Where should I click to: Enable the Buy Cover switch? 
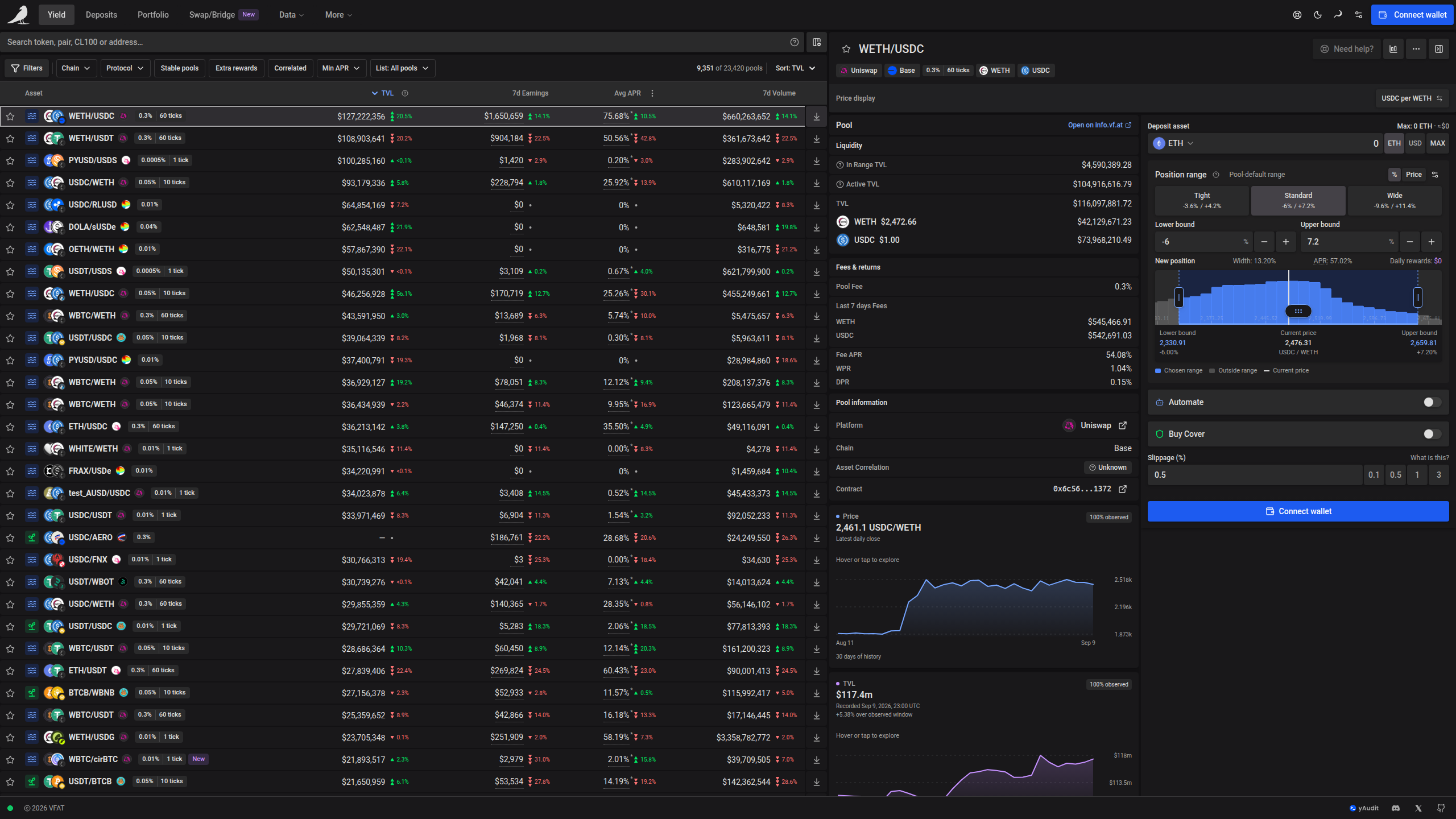1432,434
